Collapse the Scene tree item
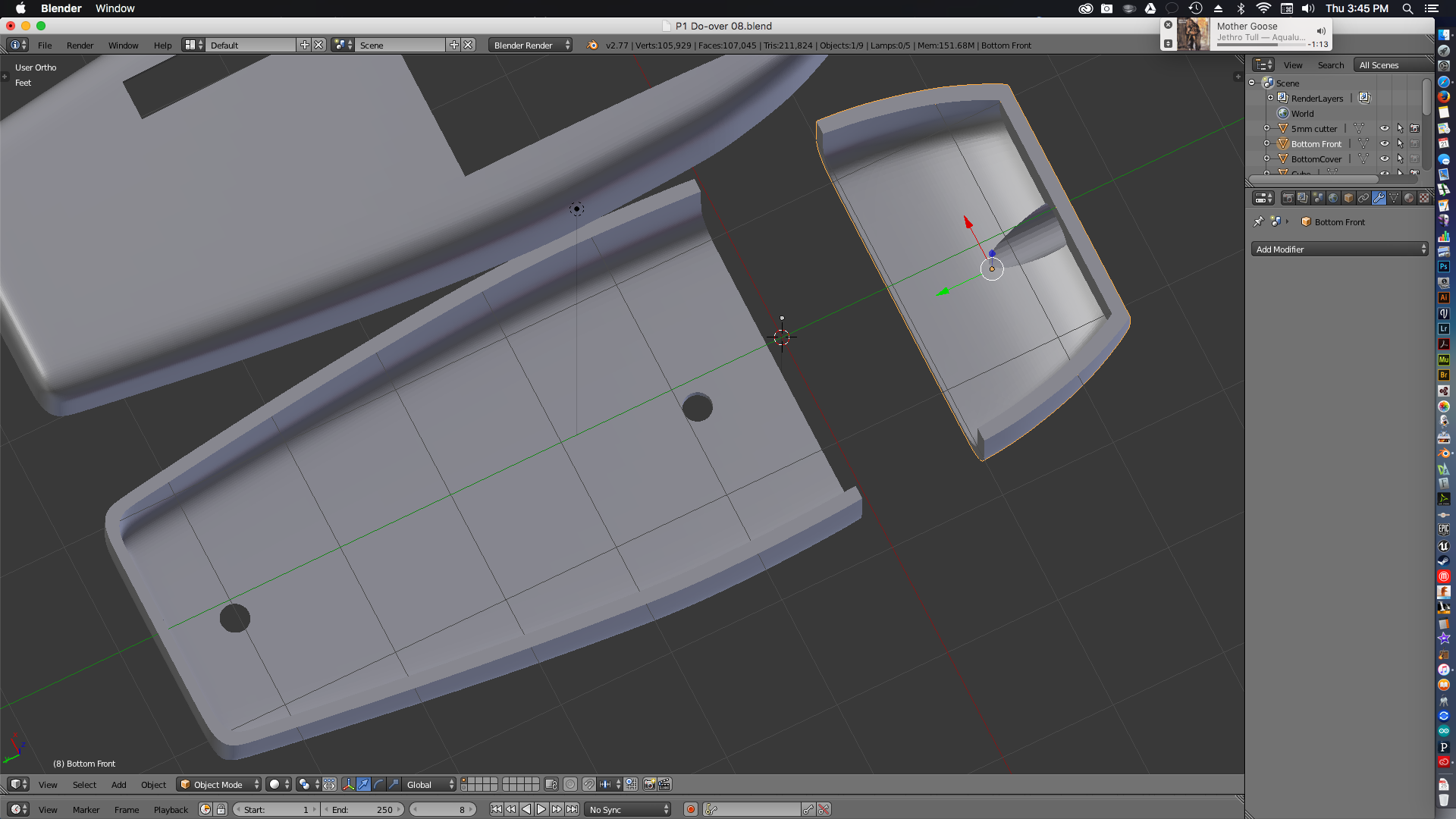This screenshot has height=819, width=1456. pos(1252,83)
